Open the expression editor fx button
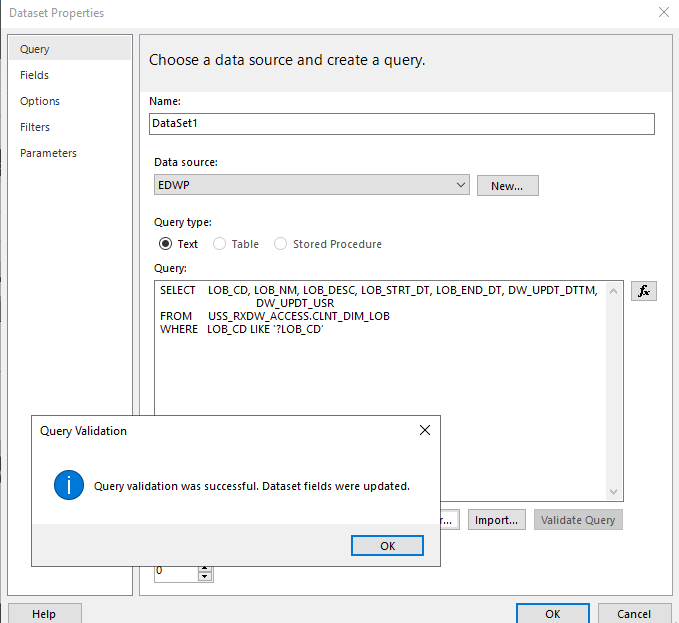This screenshot has width=679, height=623. click(643, 291)
